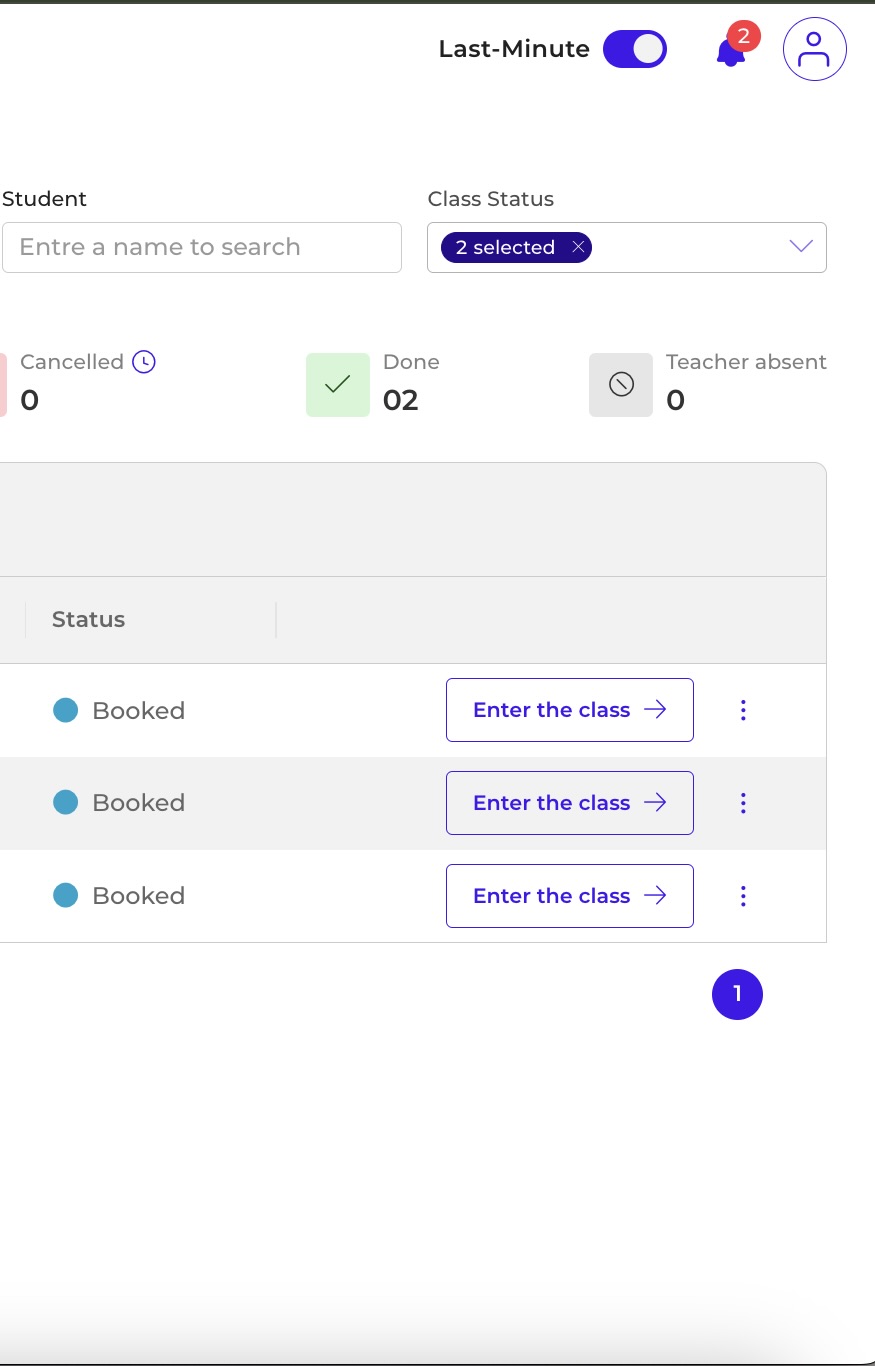Click the green Done checkmark icon
The width and height of the screenshot is (875, 1366).
click(x=338, y=384)
